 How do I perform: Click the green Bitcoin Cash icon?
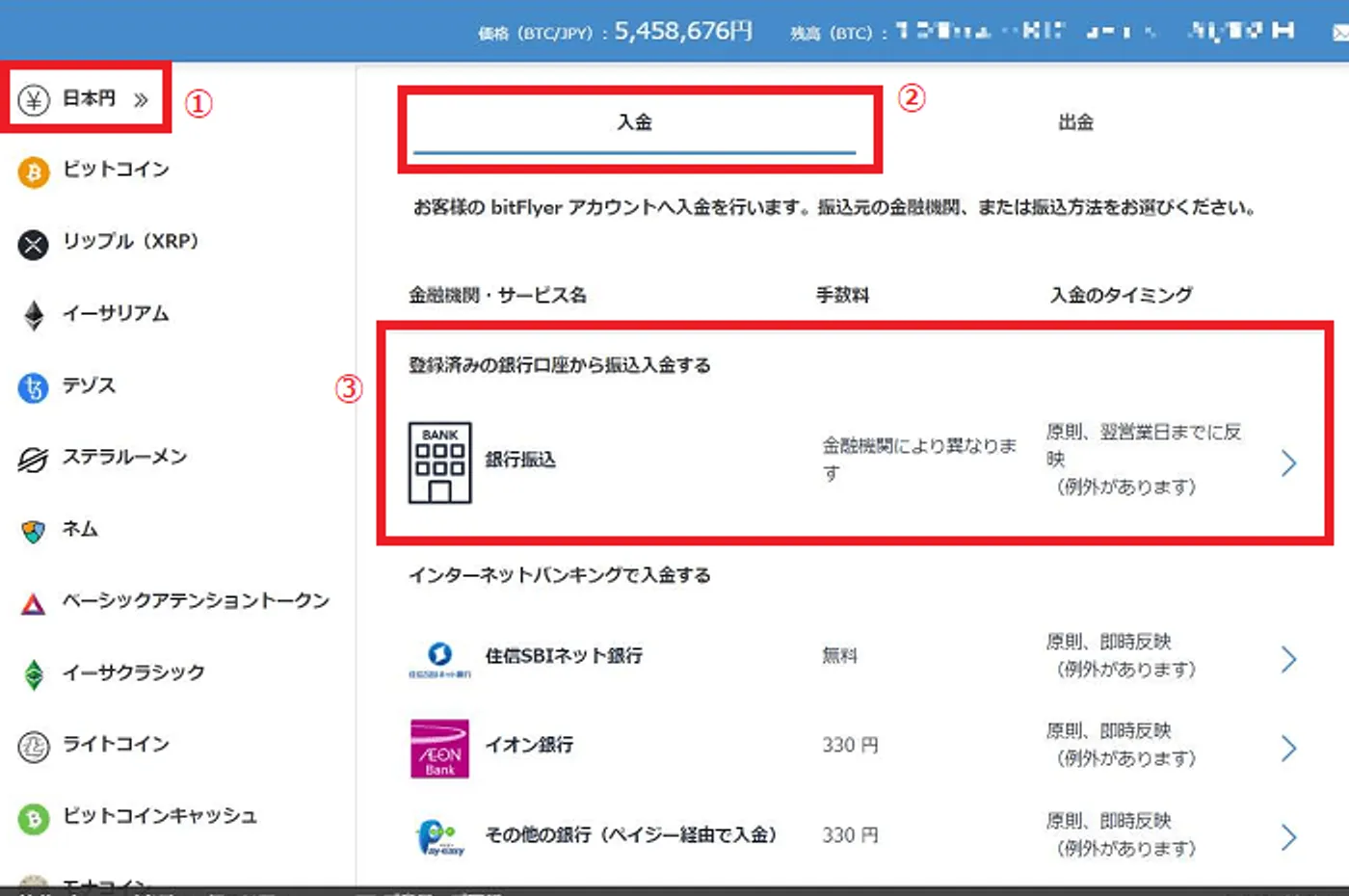[34, 819]
